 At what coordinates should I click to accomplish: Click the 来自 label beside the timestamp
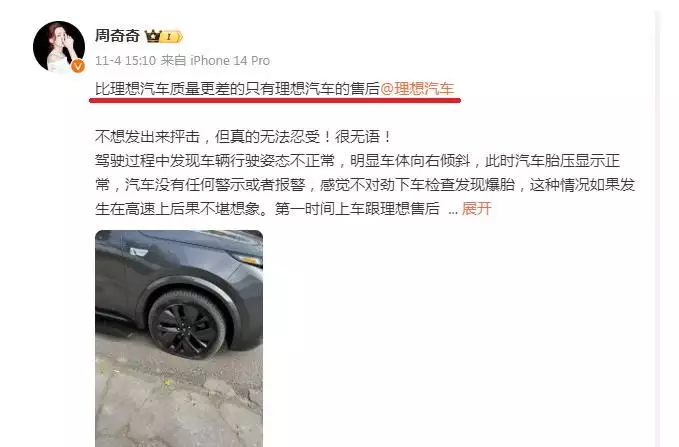(x=173, y=60)
